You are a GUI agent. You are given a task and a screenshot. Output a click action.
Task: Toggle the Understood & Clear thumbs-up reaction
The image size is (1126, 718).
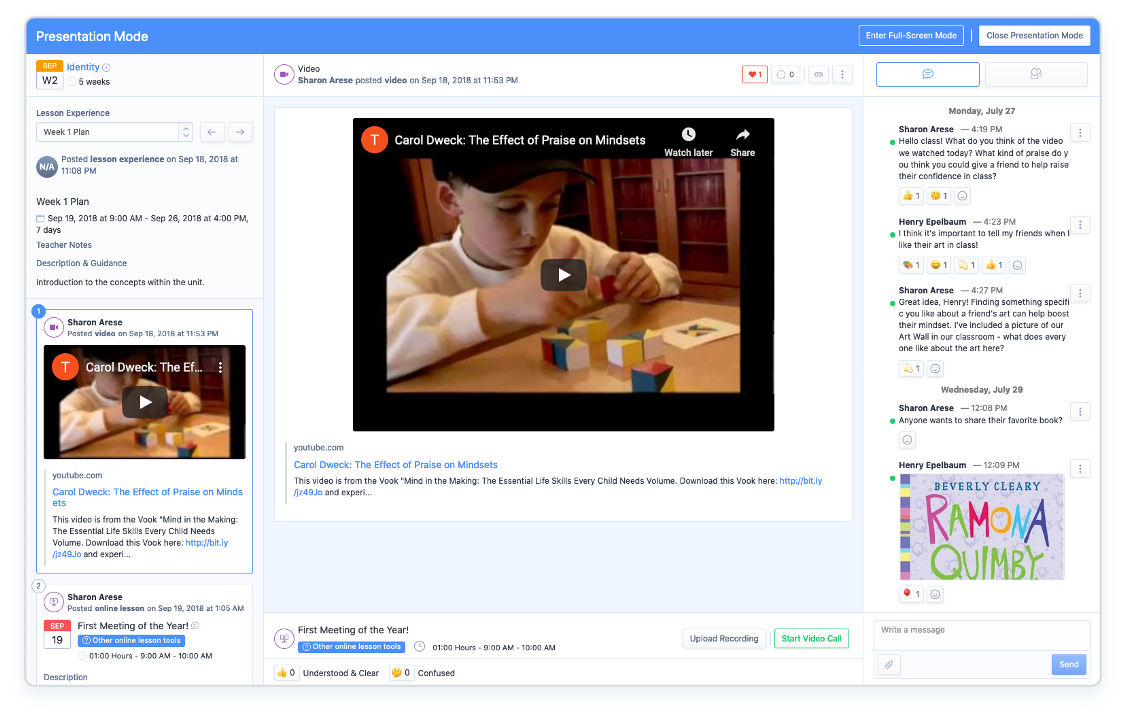click(288, 673)
